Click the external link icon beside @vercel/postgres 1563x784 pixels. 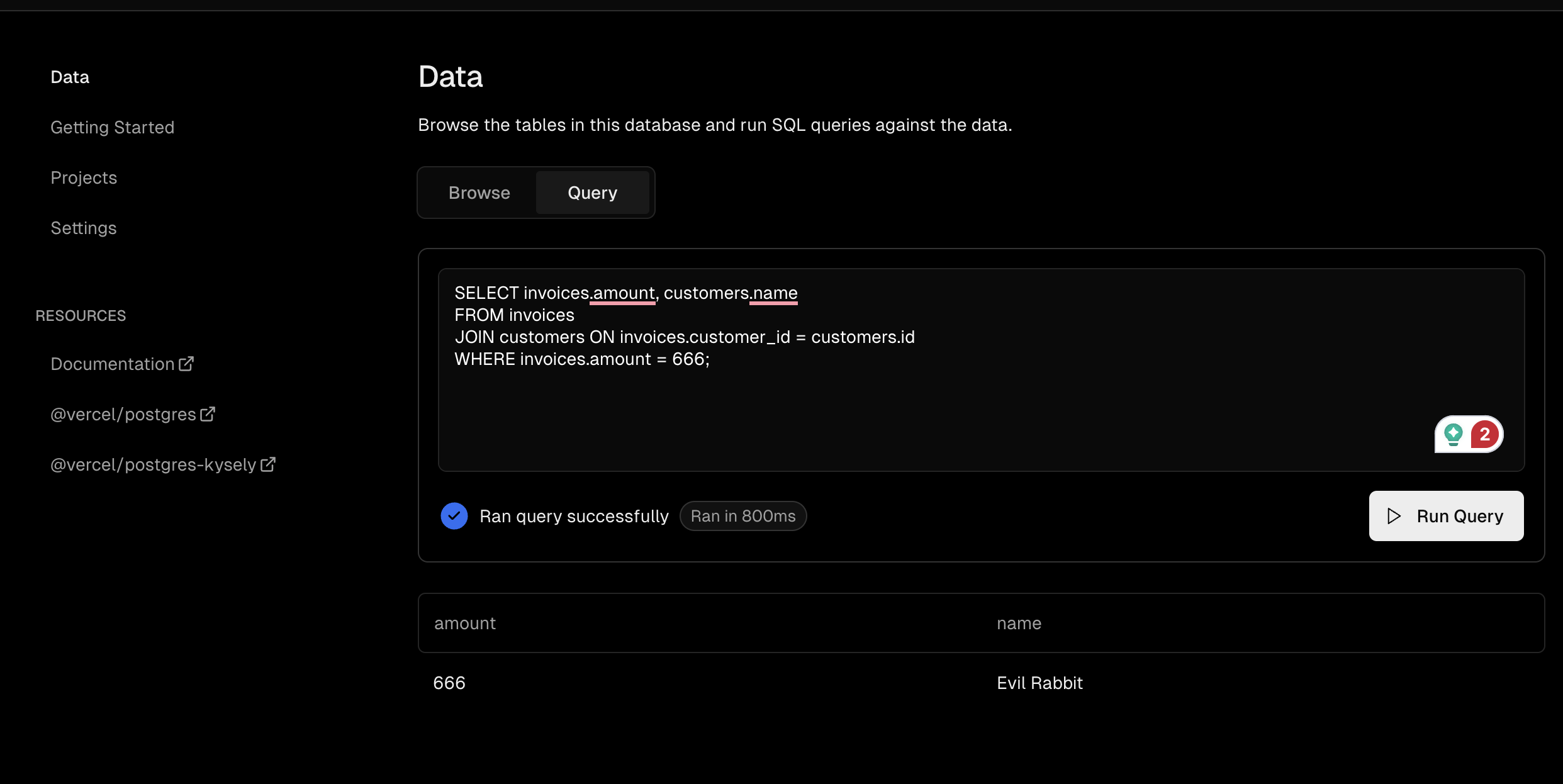[208, 414]
